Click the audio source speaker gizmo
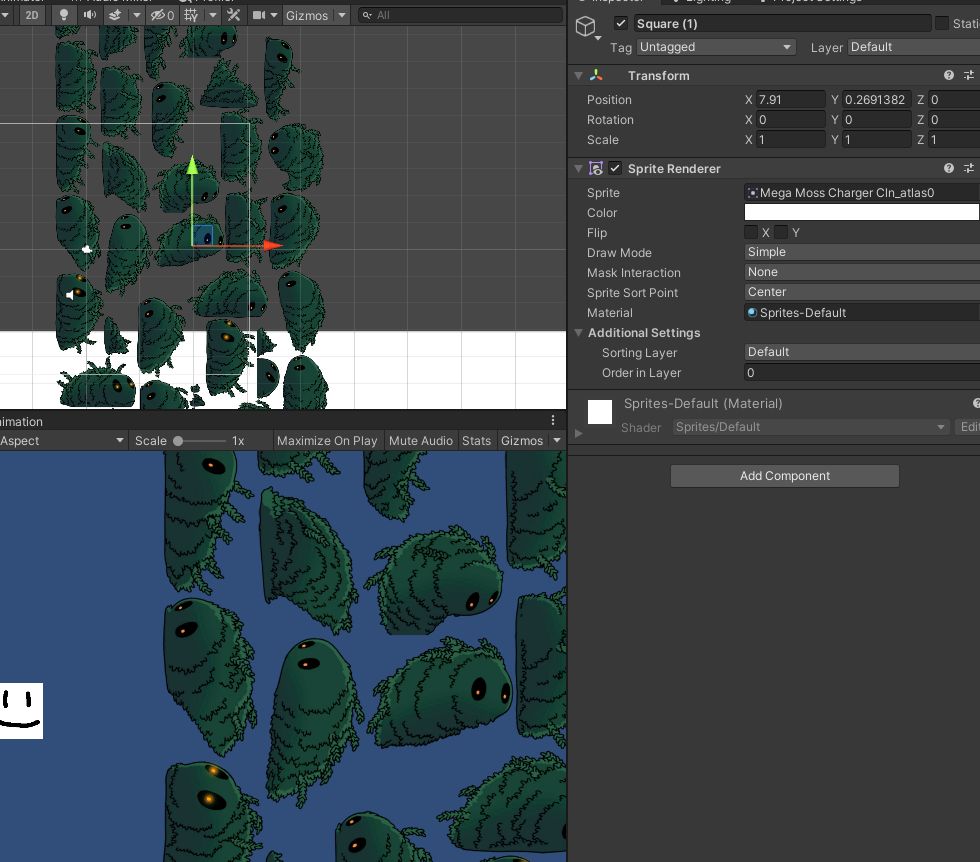Screen dimensions: 980x862 [71, 294]
